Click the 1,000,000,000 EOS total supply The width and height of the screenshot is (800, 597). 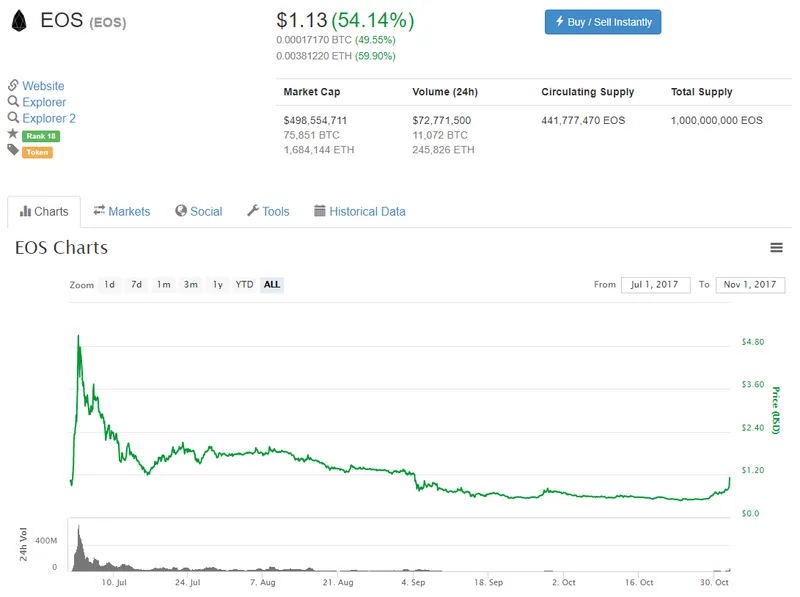pos(717,120)
